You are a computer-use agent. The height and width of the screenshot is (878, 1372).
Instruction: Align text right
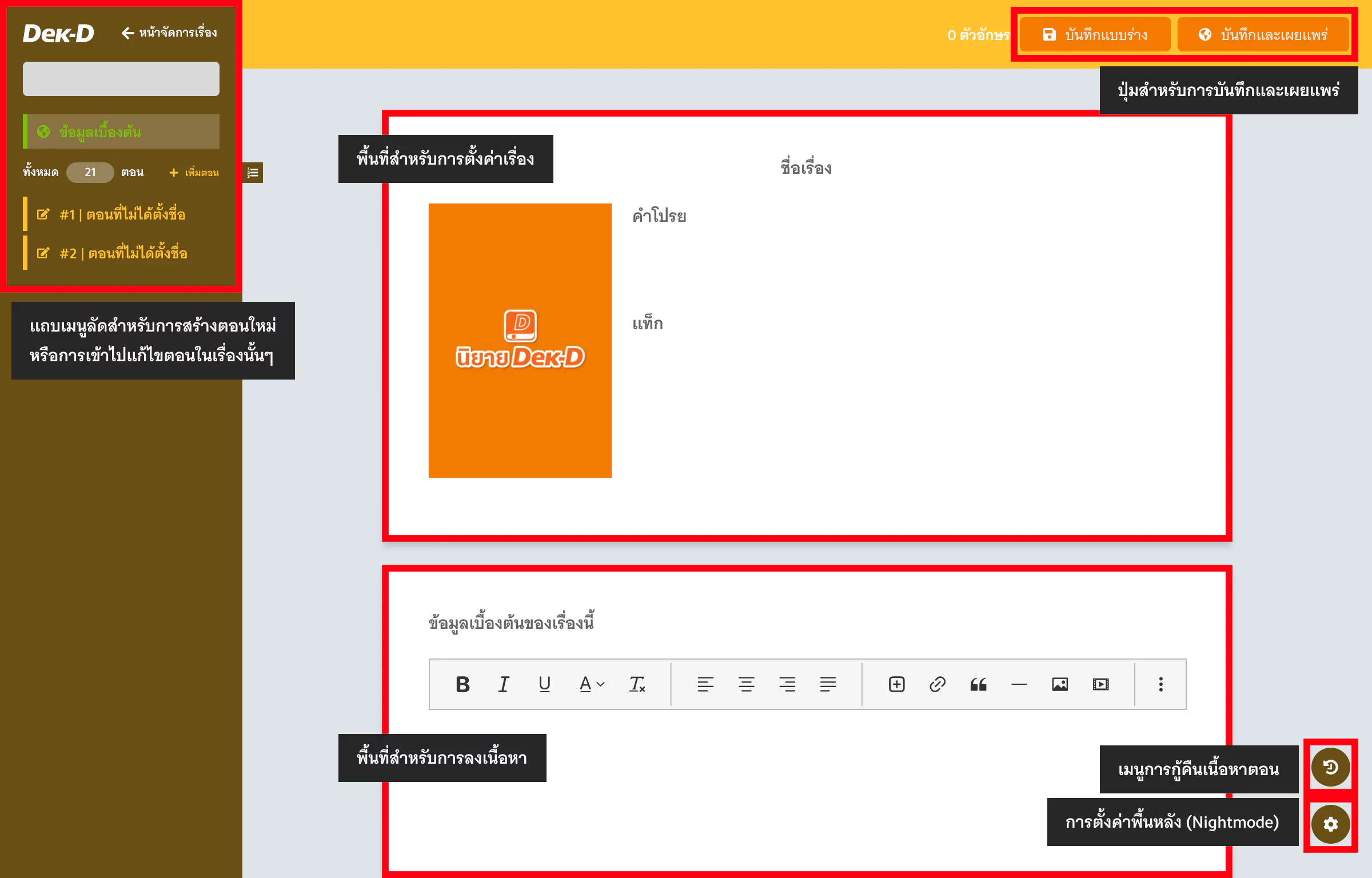787,684
